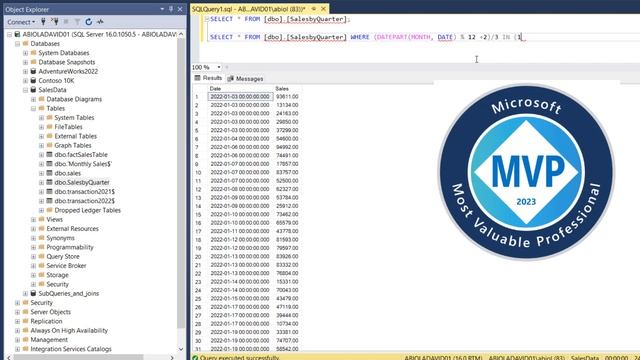Click the Dropped Ledger Tables folder icon
The width and height of the screenshot is (640, 360).
(x=49, y=210)
